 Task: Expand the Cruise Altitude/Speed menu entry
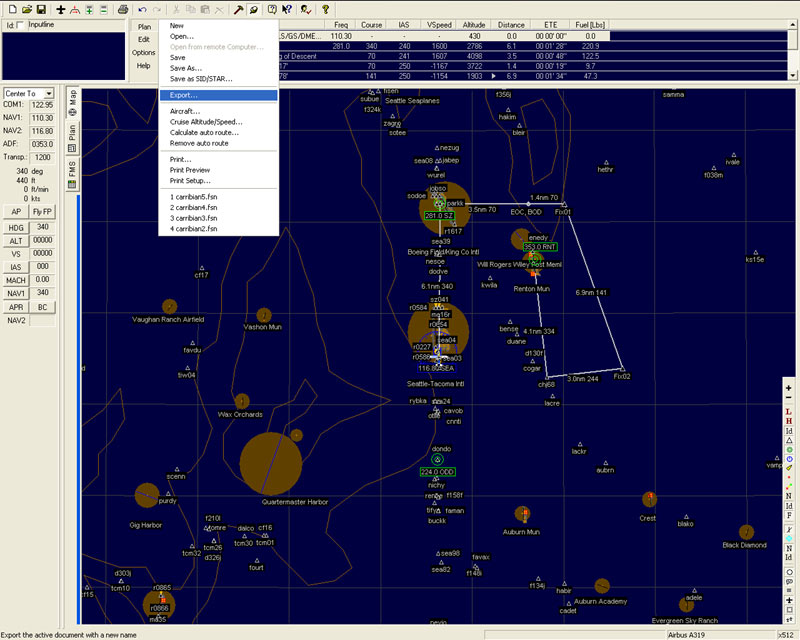(205, 122)
